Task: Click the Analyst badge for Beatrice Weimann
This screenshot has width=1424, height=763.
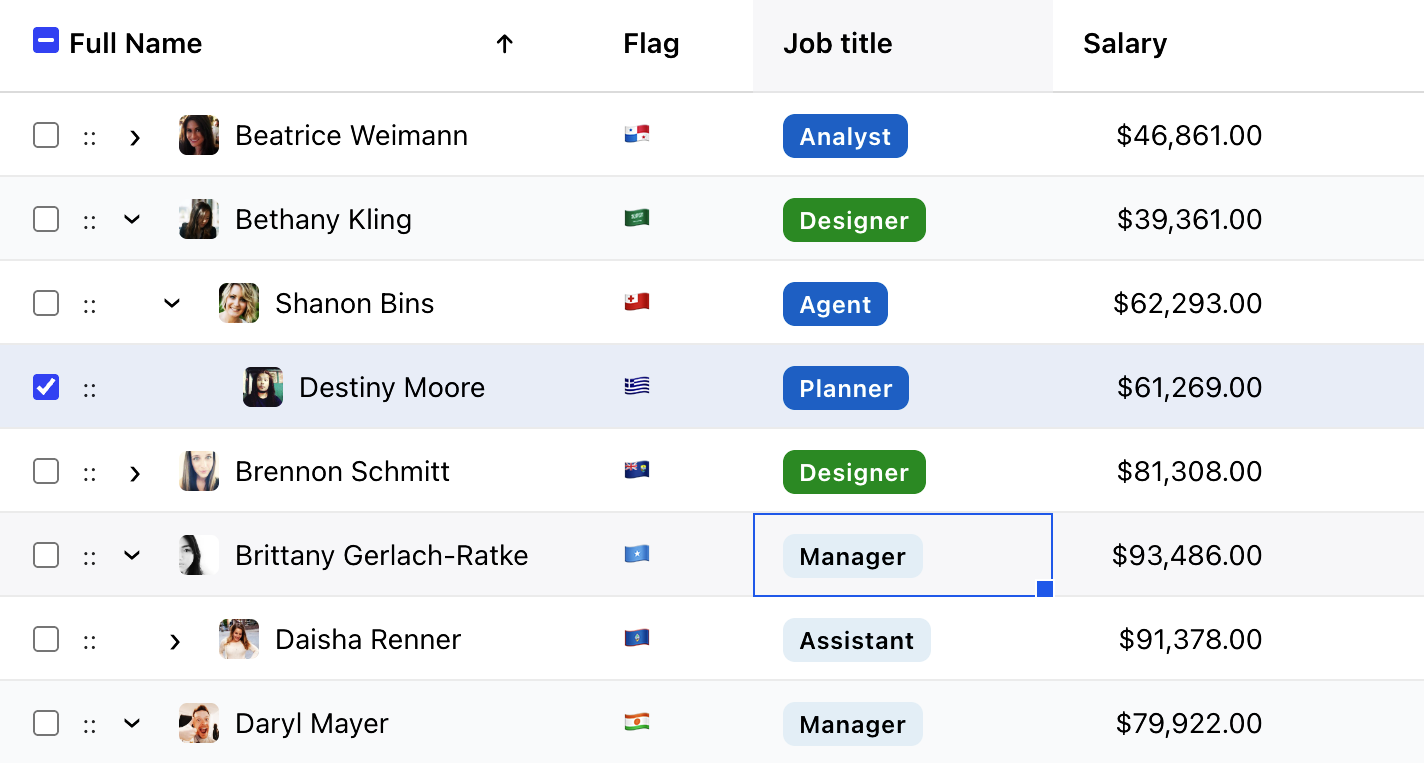Action: click(845, 135)
